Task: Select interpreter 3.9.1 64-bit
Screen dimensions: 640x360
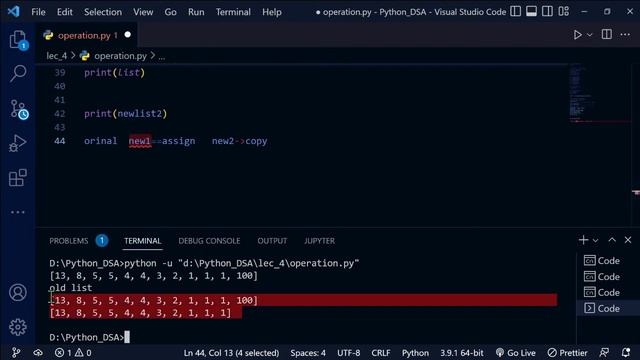Action: pos(462,353)
